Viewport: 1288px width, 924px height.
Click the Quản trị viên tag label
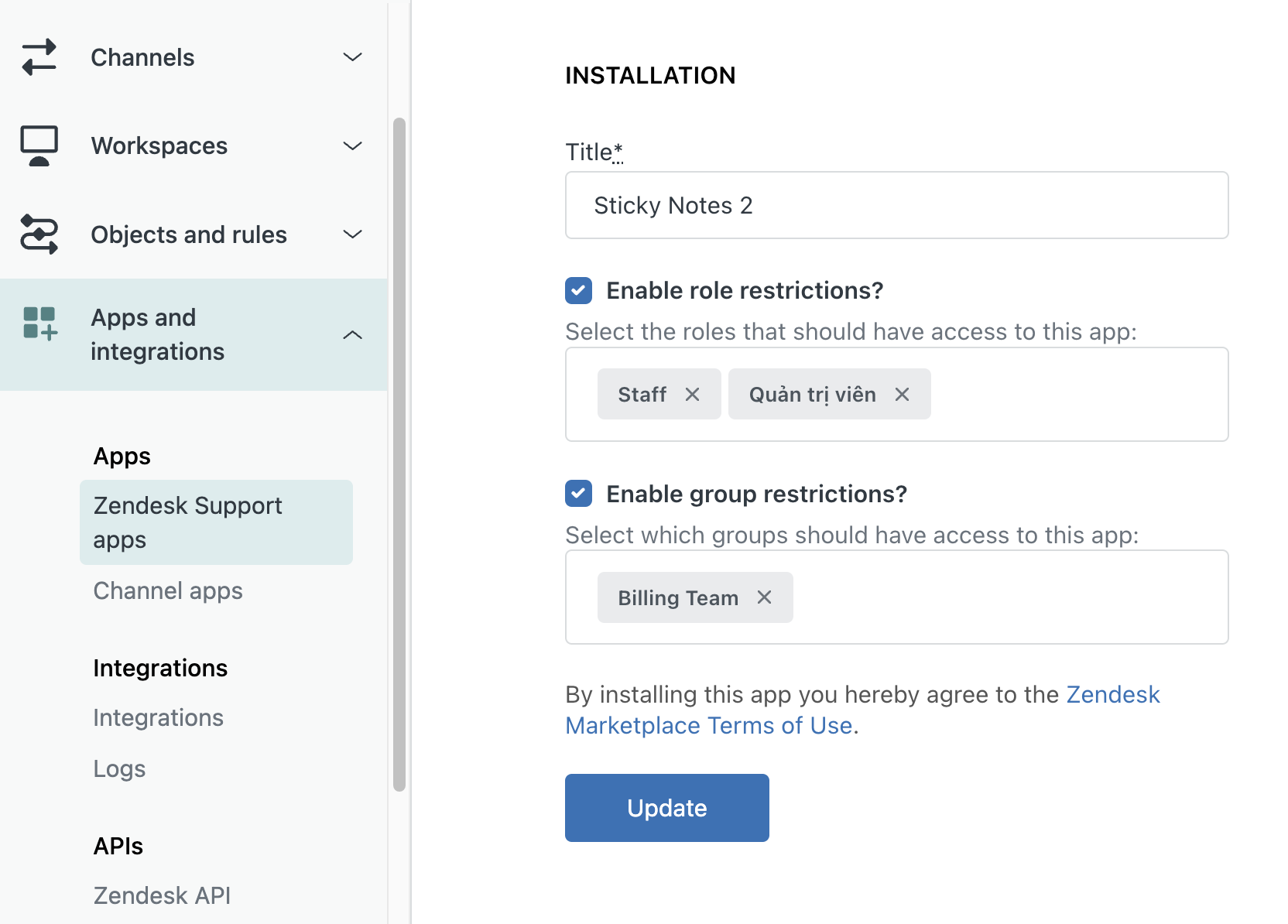pyautogui.click(x=813, y=395)
